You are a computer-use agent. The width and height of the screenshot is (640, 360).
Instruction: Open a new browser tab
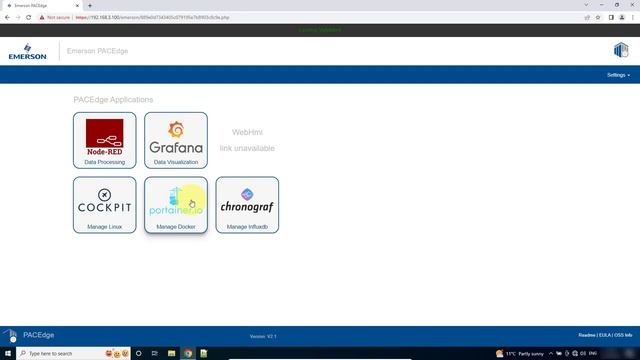click(x=90, y=6)
